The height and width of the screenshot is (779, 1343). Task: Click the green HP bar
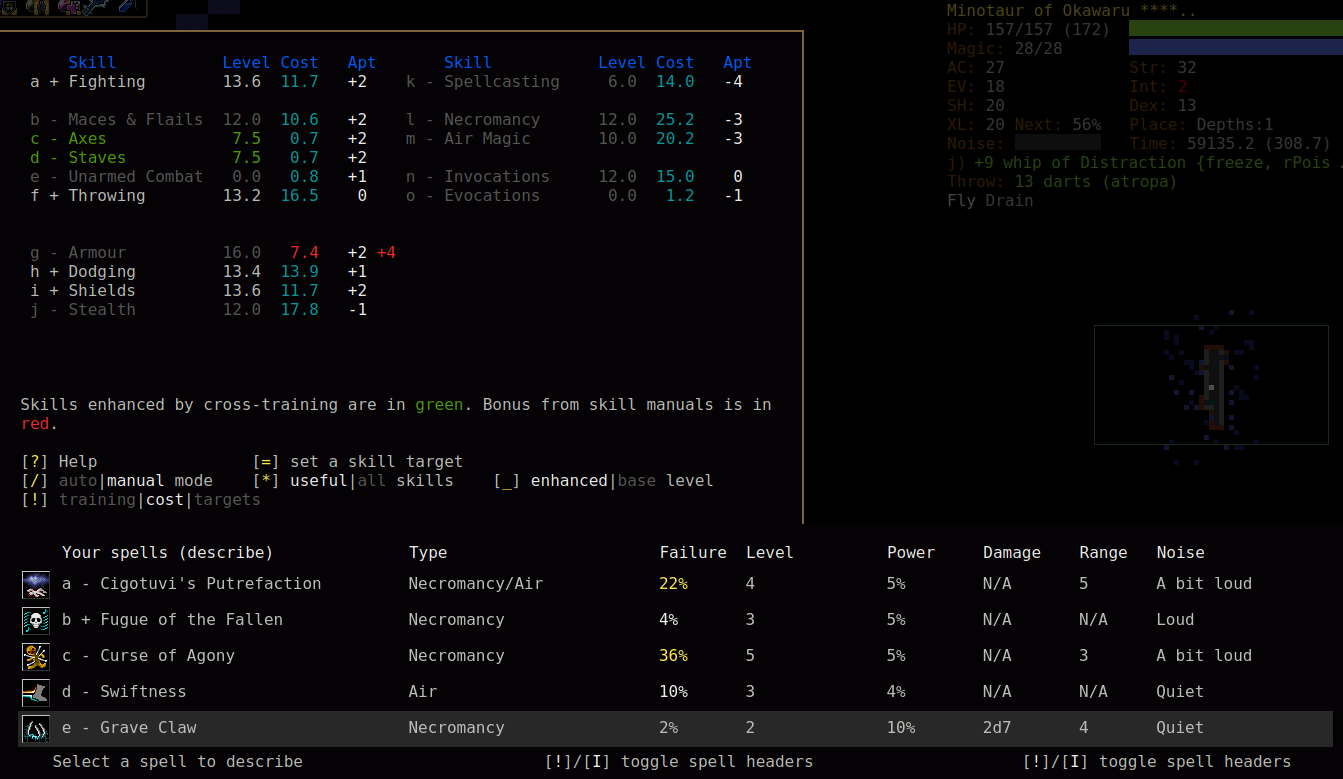click(1236, 28)
